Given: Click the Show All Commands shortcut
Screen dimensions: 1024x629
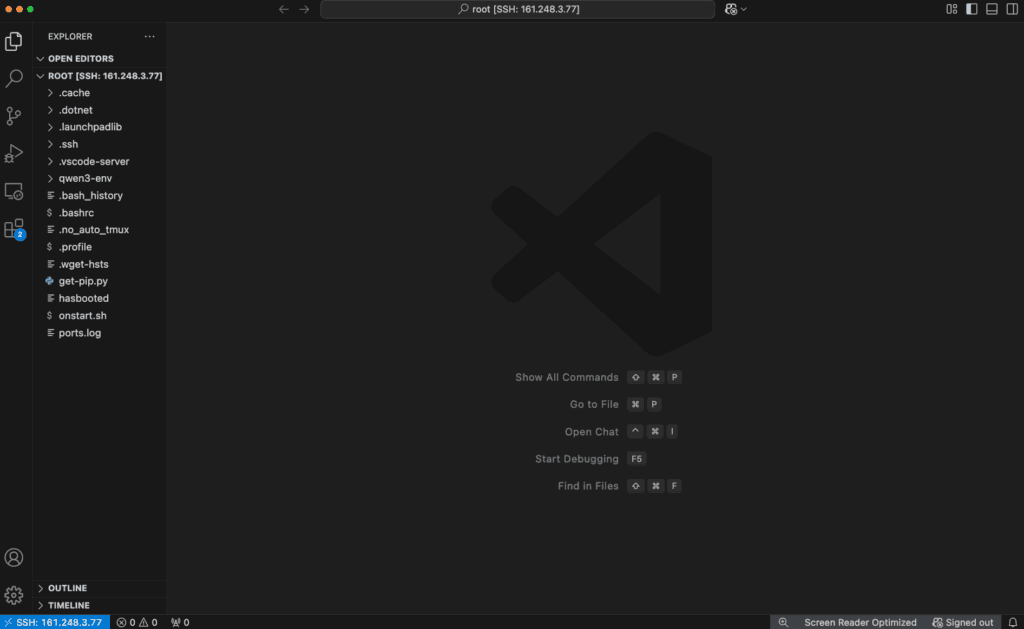Looking at the screenshot, I should point(598,378).
